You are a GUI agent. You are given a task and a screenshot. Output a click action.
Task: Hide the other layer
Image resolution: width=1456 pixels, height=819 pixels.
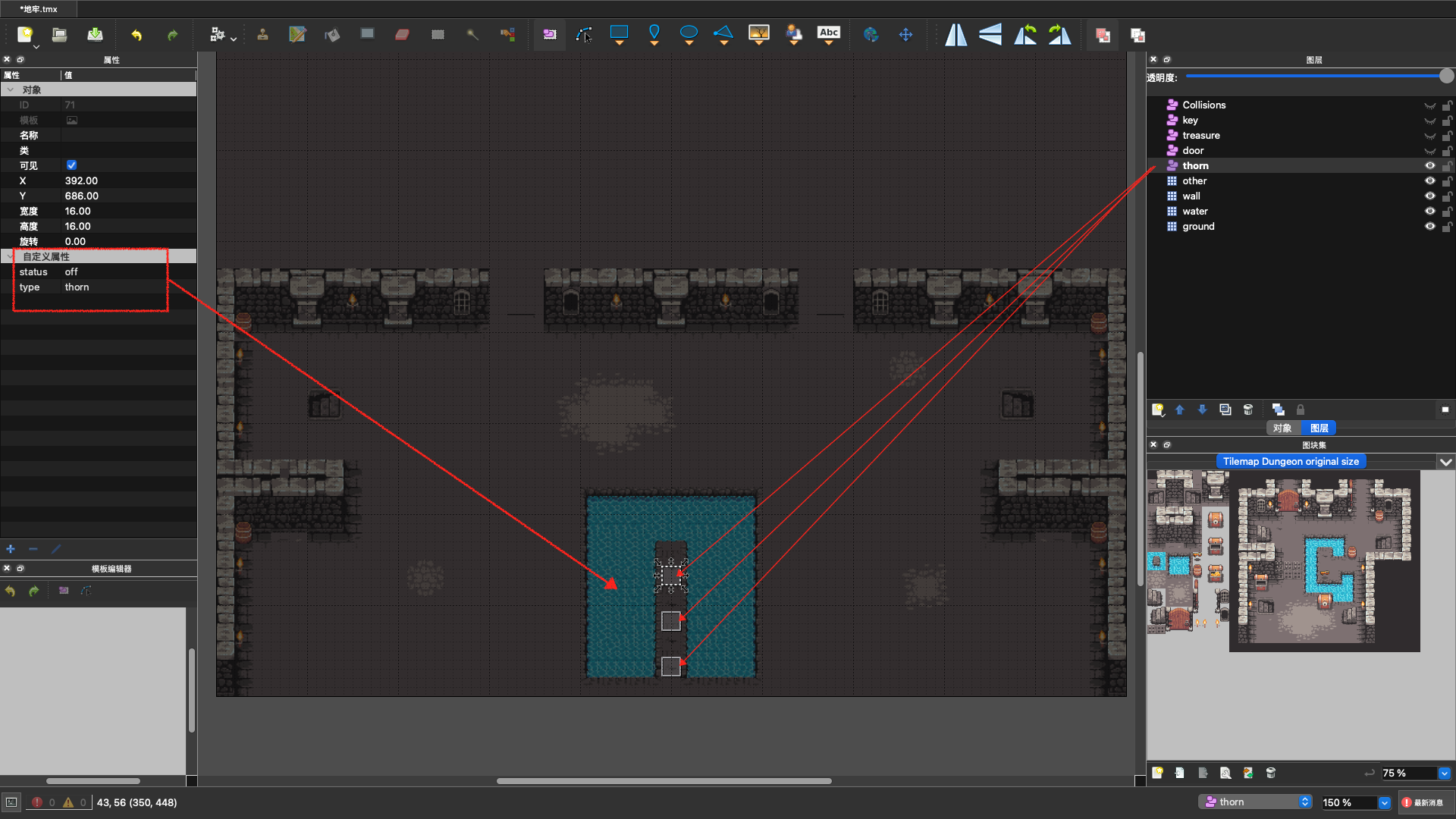tap(1429, 180)
